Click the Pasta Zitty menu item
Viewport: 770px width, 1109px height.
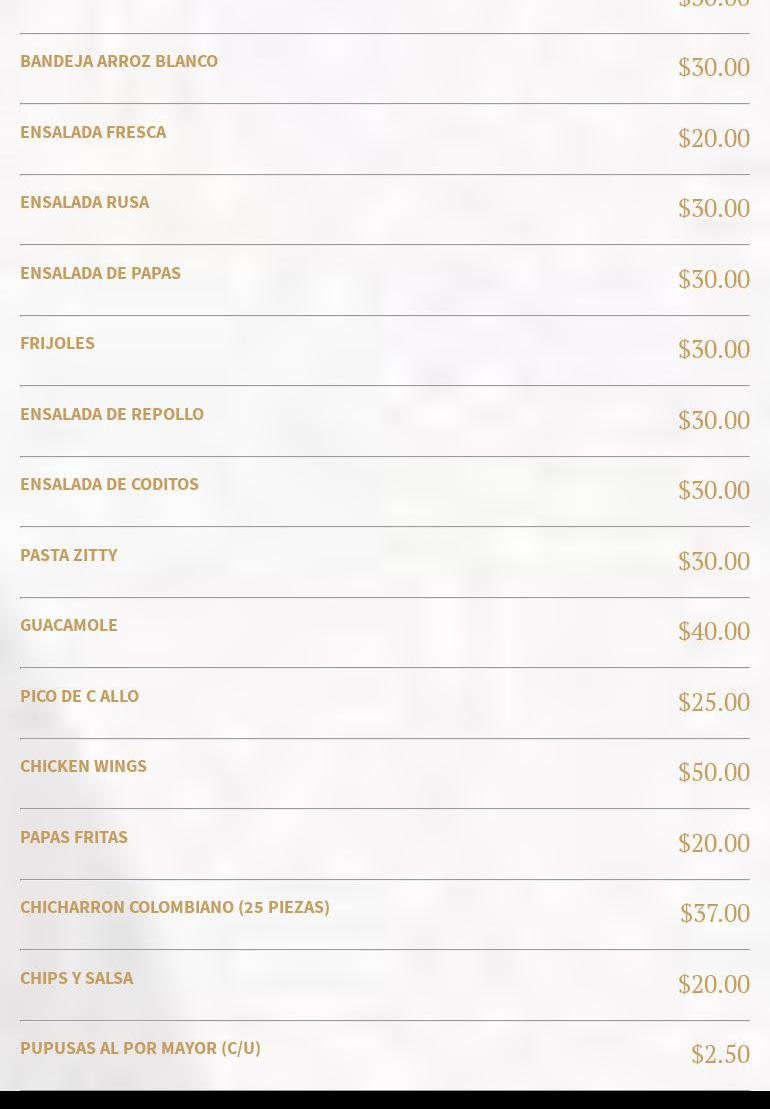point(69,555)
